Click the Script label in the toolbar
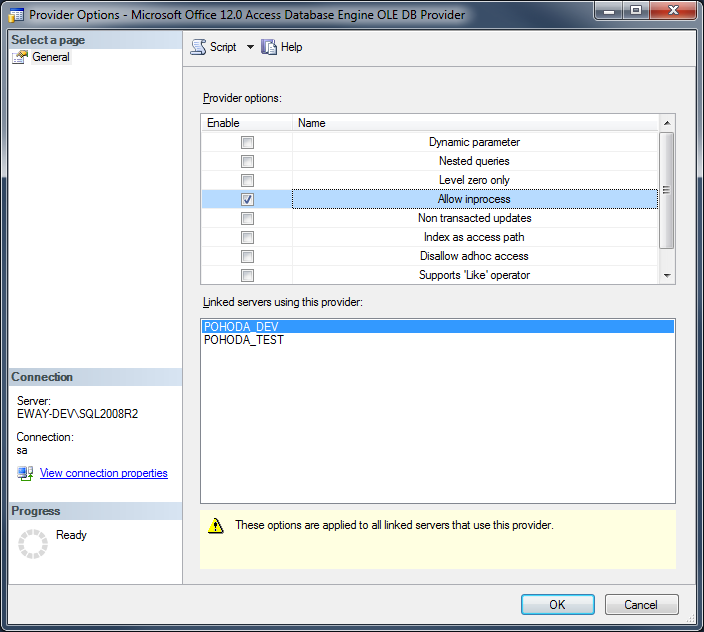704x632 pixels. [x=223, y=47]
